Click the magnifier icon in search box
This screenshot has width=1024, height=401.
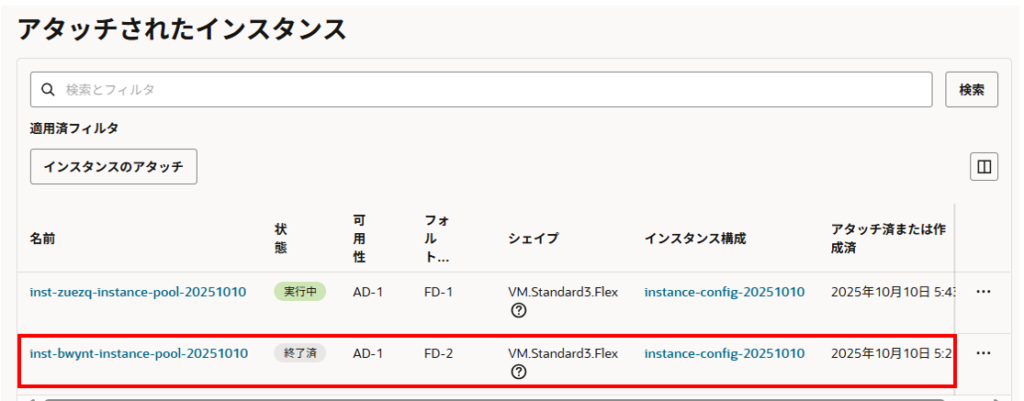[47, 89]
